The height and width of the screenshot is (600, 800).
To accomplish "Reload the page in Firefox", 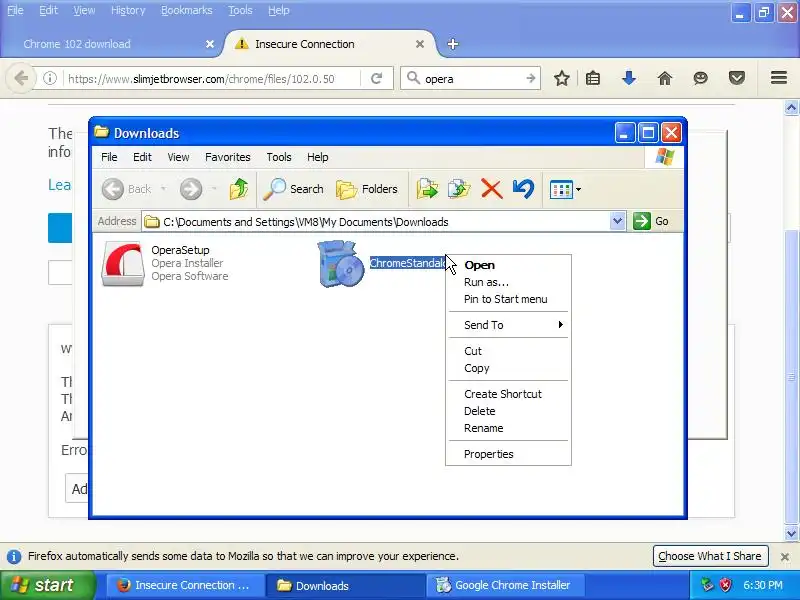I will click(x=377, y=79).
